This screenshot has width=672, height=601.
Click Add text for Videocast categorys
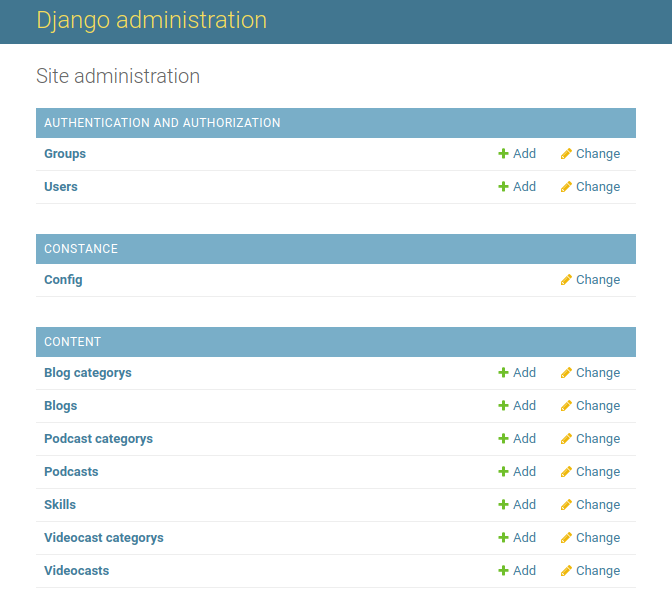(x=525, y=538)
